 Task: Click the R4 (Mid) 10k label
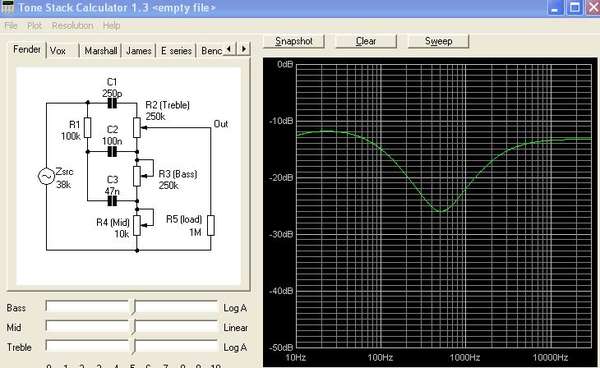113,228
